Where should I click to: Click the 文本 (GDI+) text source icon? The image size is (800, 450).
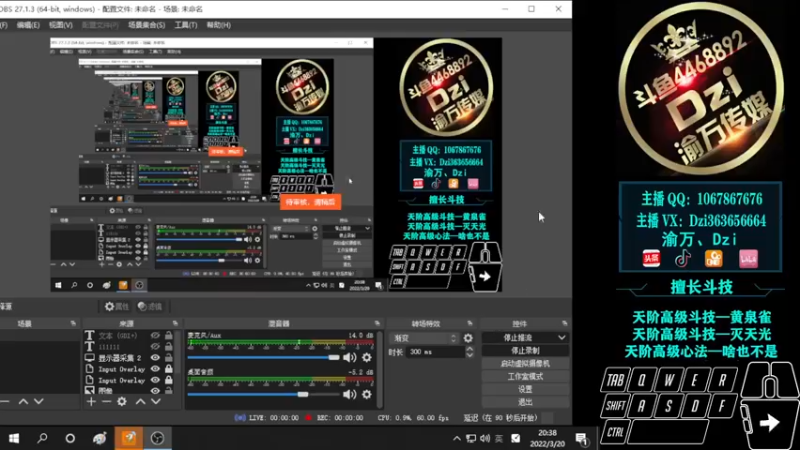click(x=89, y=335)
